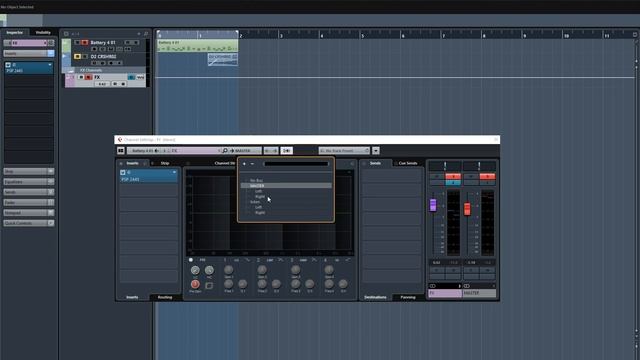Collapse all with minus in routing popup

(252, 164)
